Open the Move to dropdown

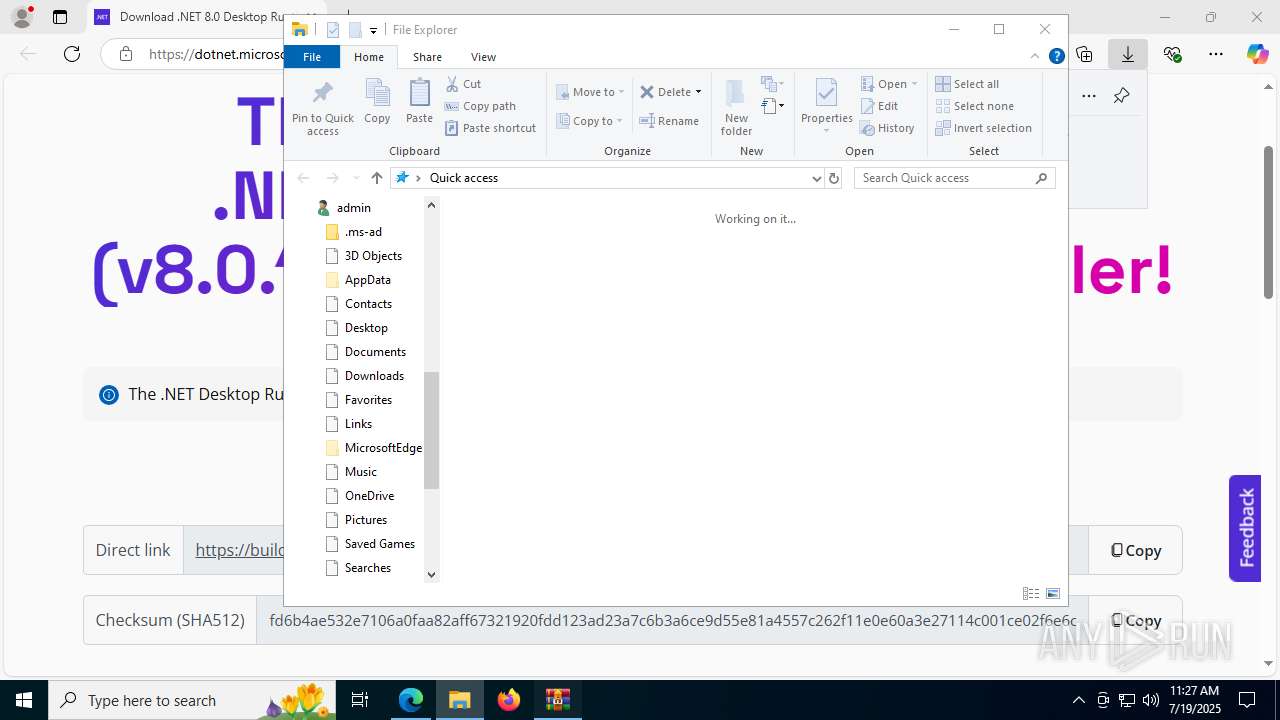pos(590,92)
